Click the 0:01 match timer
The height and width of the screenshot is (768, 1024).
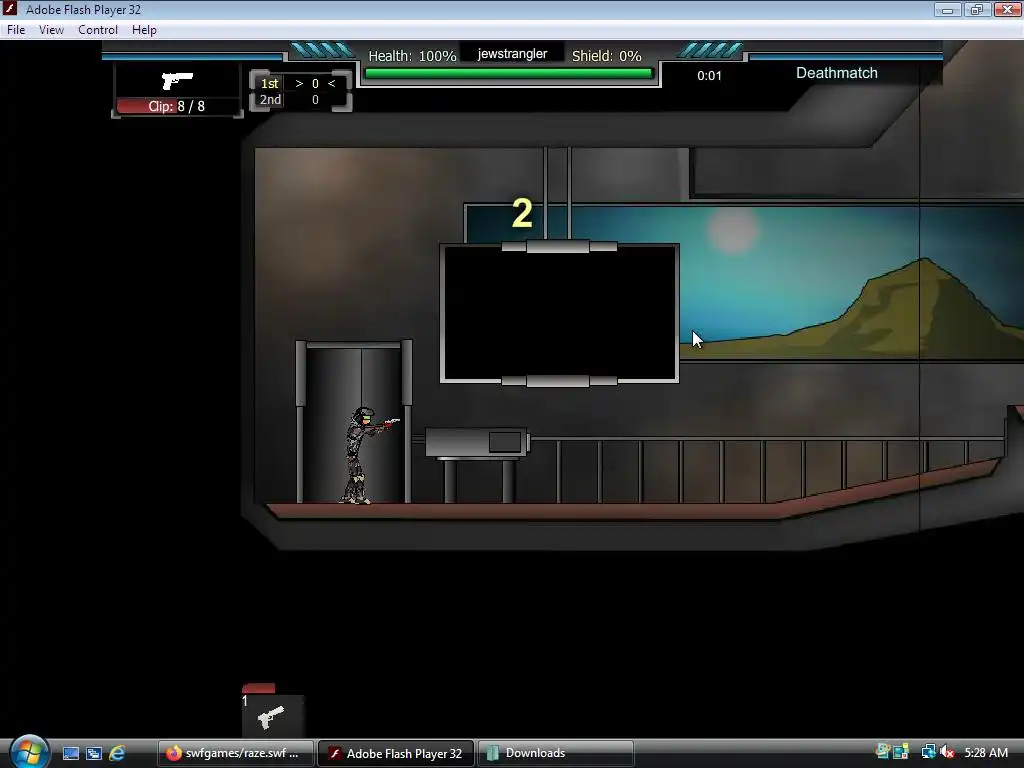pos(709,76)
